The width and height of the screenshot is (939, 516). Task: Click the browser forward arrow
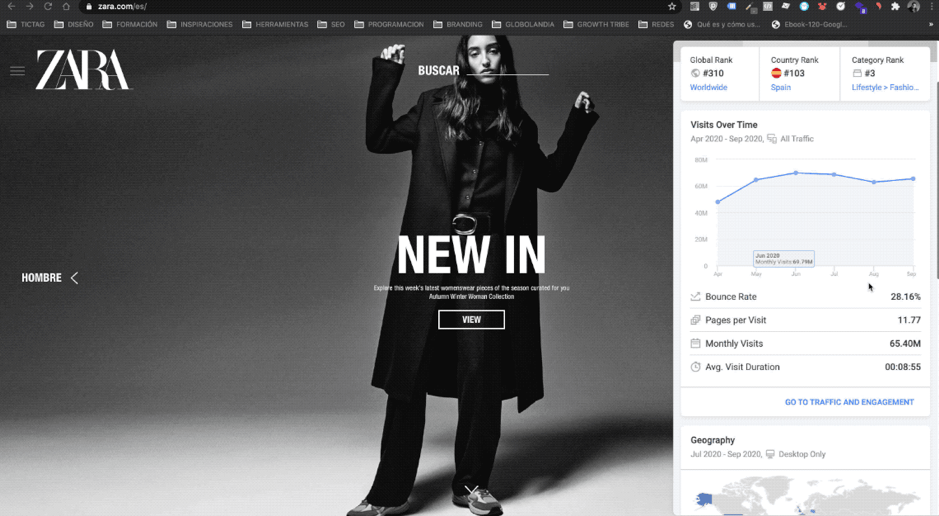coord(29,7)
